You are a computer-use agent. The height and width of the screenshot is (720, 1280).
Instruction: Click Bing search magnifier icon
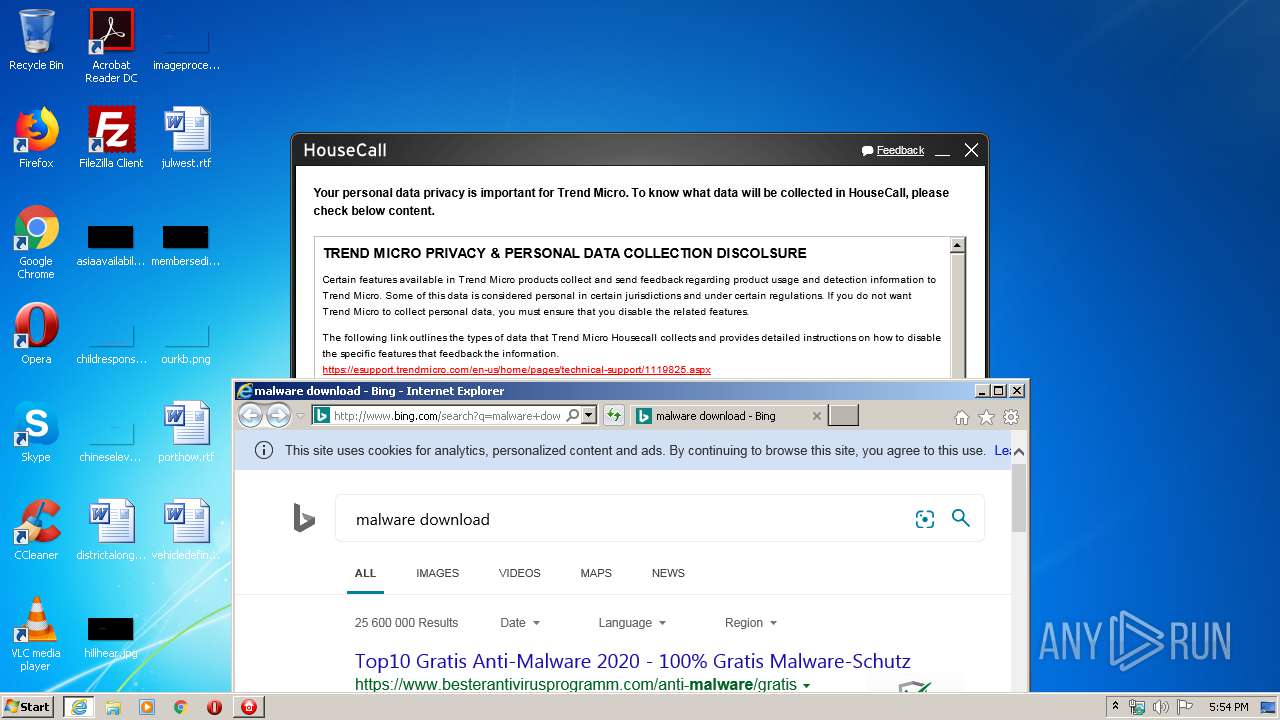pyautogui.click(x=961, y=518)
